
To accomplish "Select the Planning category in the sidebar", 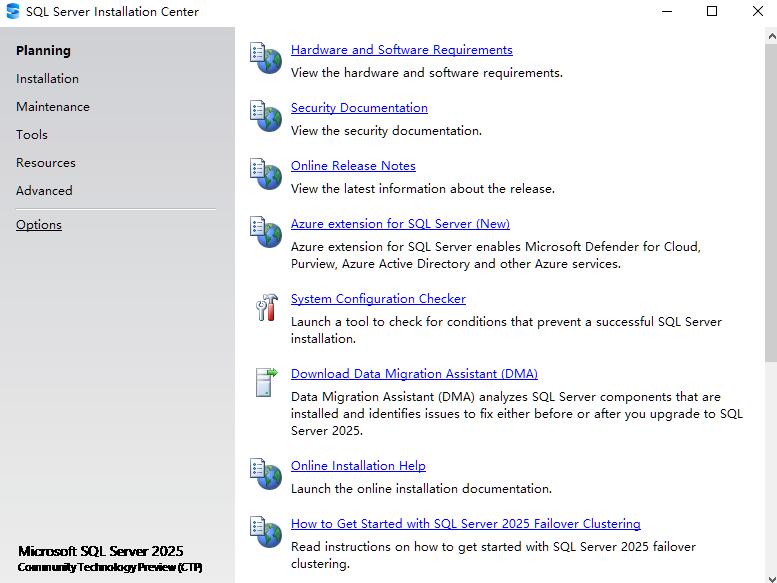I will tap(43, 51).
